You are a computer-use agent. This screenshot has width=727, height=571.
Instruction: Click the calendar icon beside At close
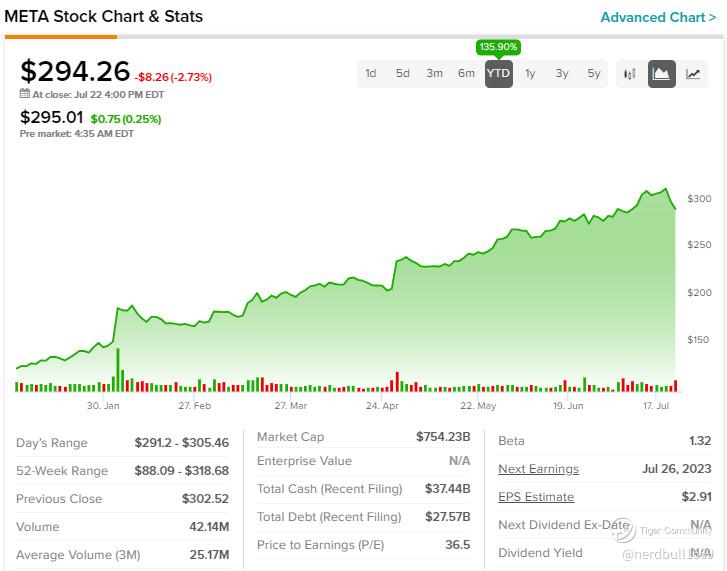tap(25, 94)
